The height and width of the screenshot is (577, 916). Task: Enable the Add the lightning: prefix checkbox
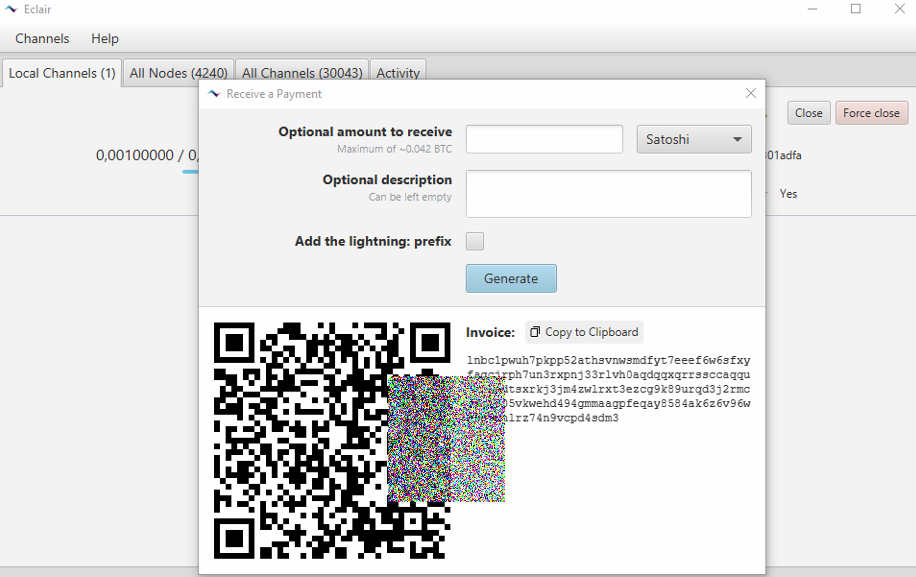pyautogui.click(x=475, y=241)
